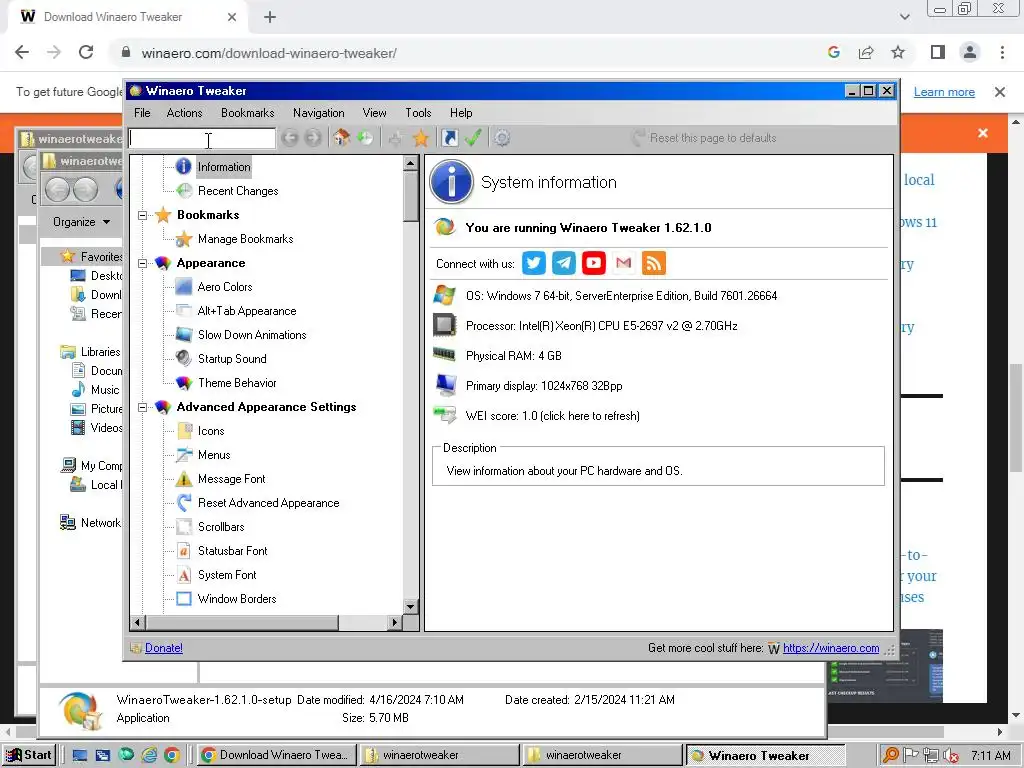Viewport: 1024px width, 768px height.
Task: Open the Tools menu
Action: click(418, 113)
